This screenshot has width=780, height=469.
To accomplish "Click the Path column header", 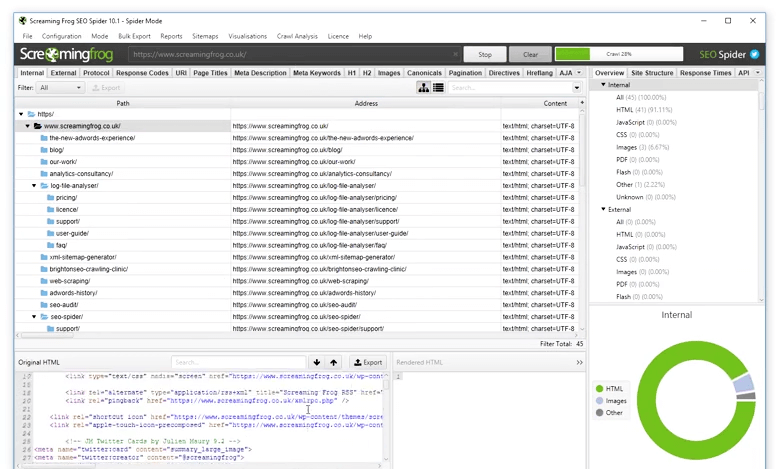I will 123,103.
